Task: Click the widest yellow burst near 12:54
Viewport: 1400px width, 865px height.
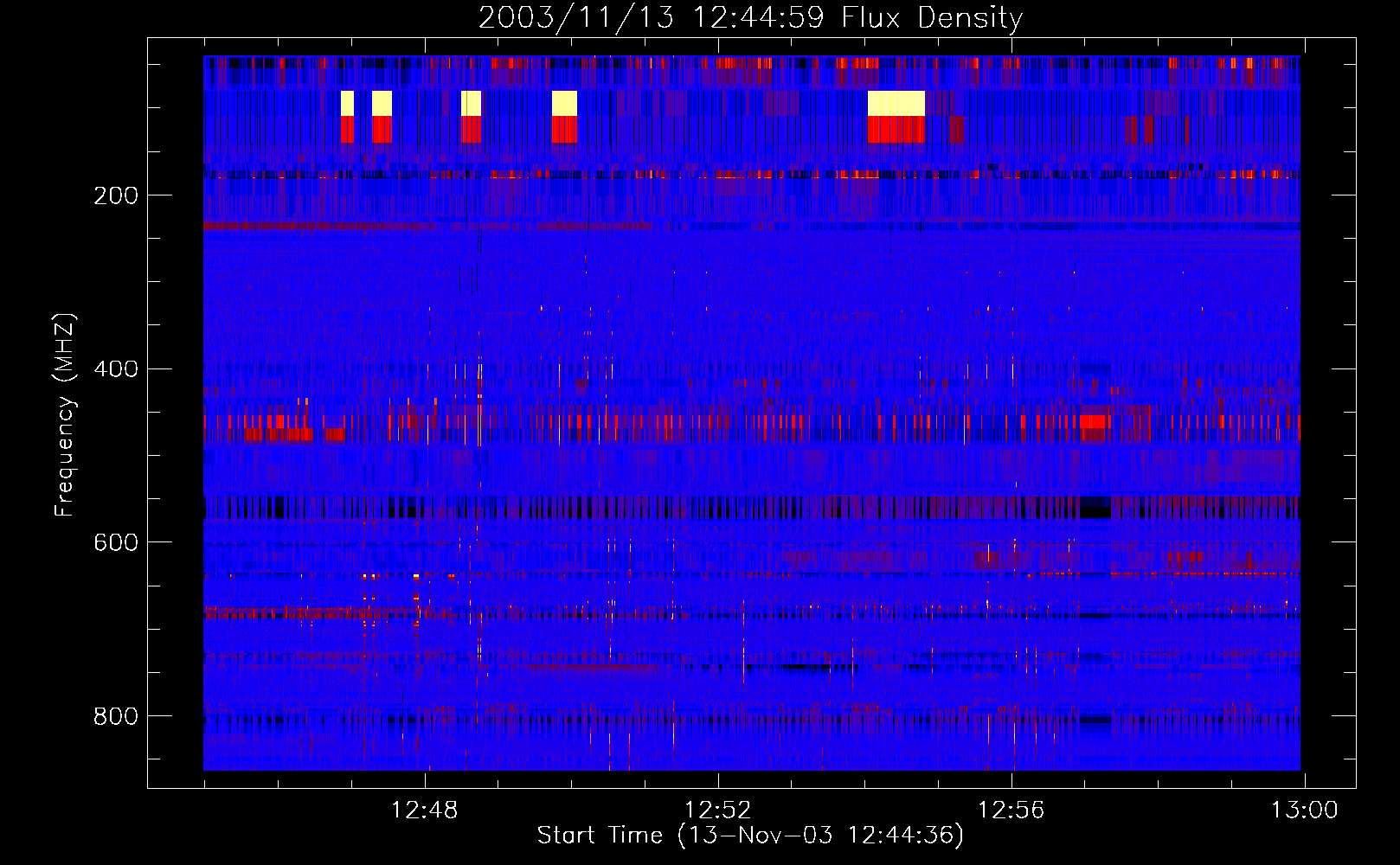Action: 896,104
